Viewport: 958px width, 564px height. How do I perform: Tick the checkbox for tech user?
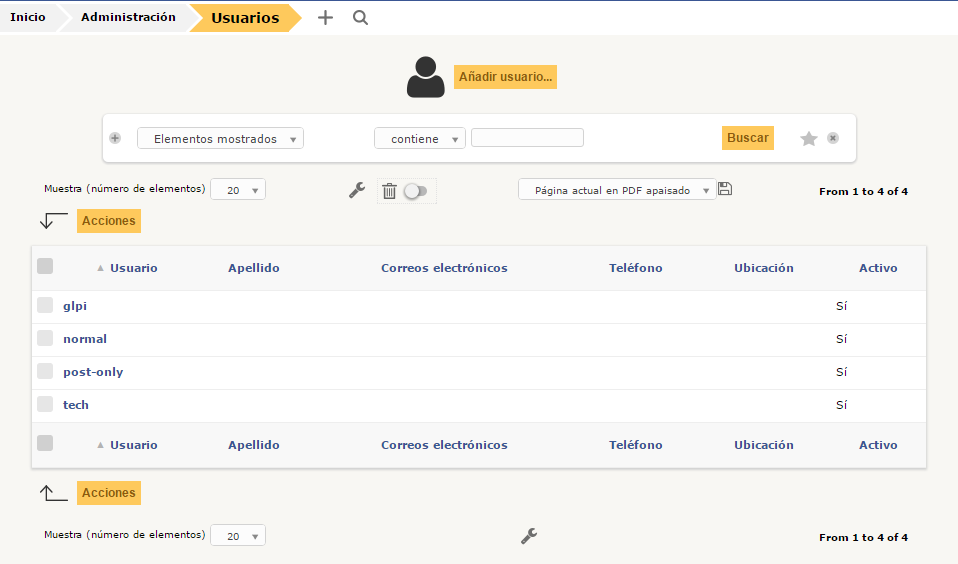click(45, 404)
